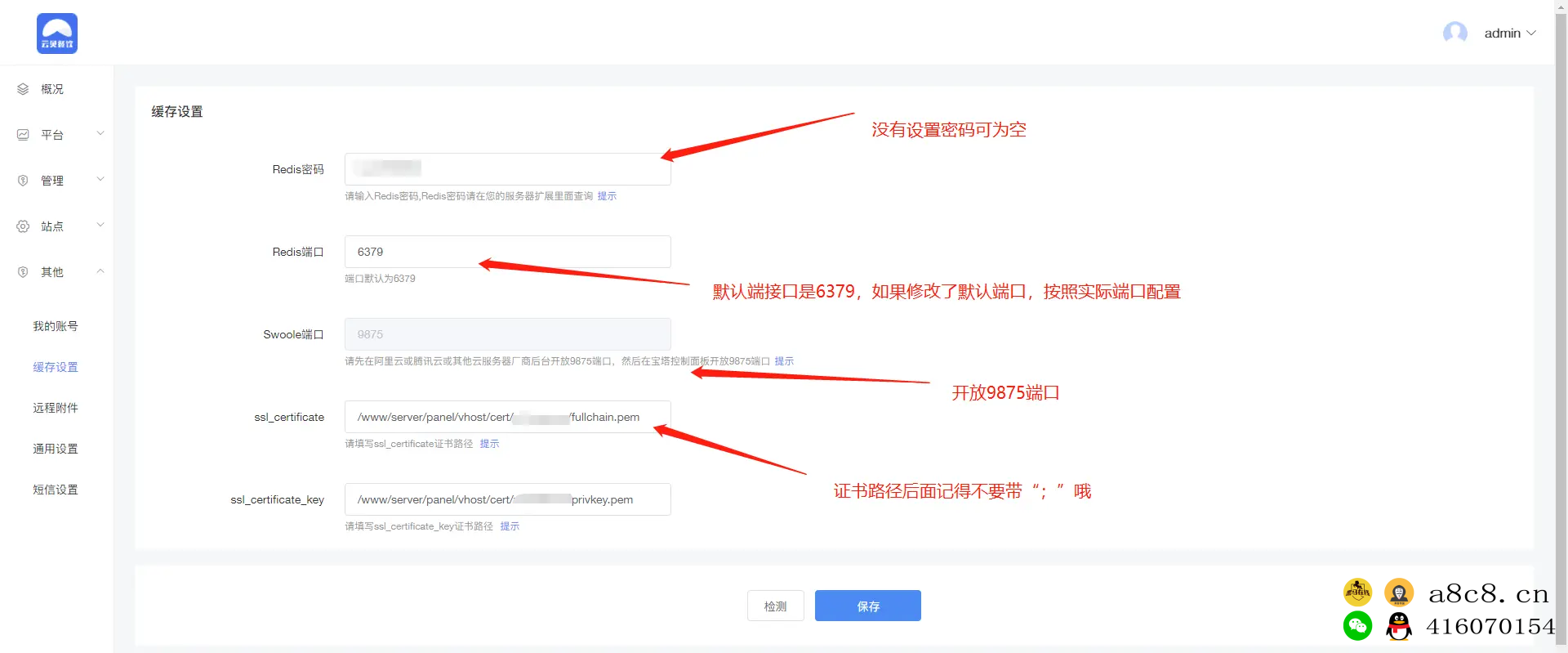
Task: Focus the ssl_certificate_key path field
Action: tap(507, 499)
